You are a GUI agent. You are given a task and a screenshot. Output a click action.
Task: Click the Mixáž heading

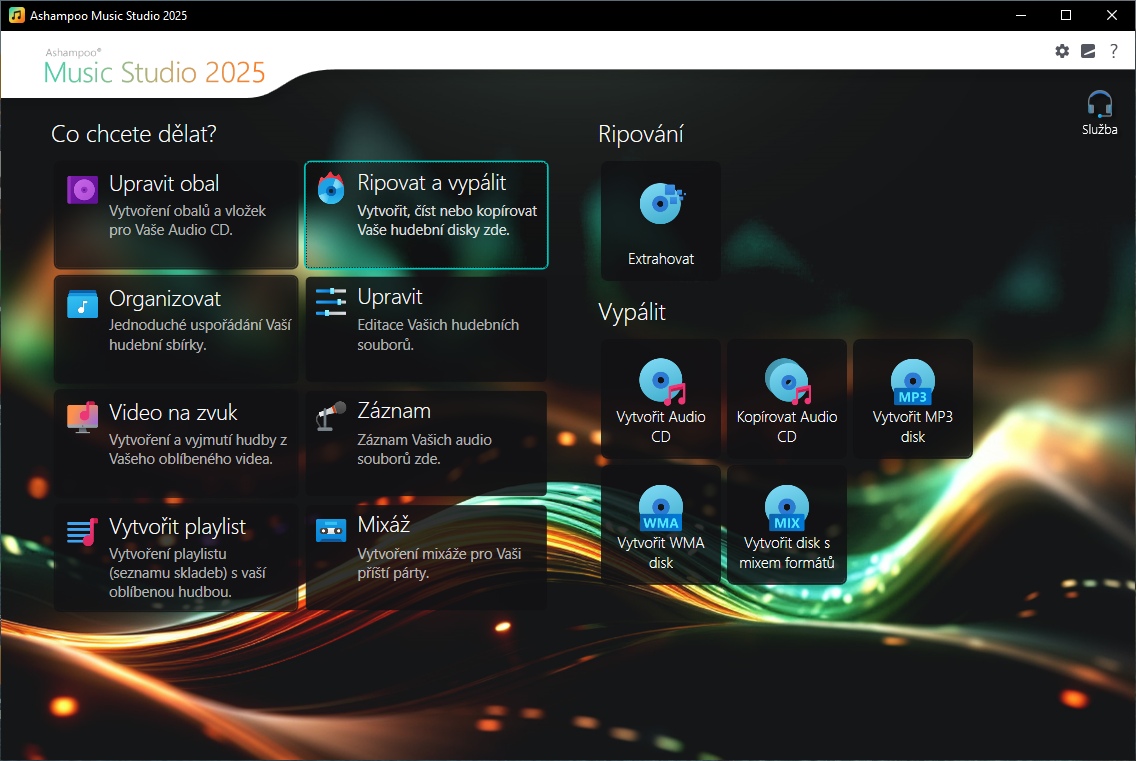(x=383, y=524)
